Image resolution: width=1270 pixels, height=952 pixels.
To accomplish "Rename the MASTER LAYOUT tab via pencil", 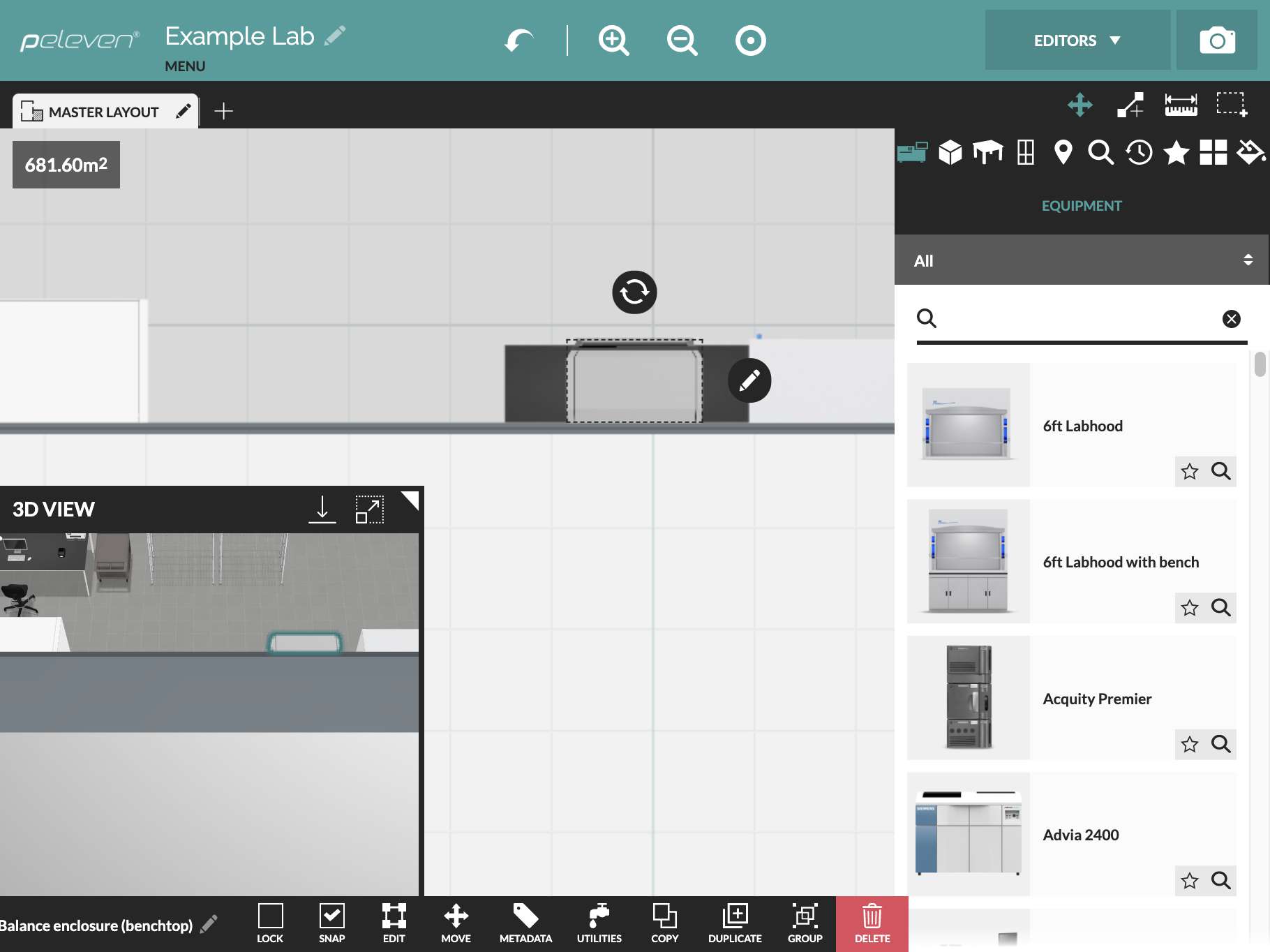I will (x=184, y=112).
